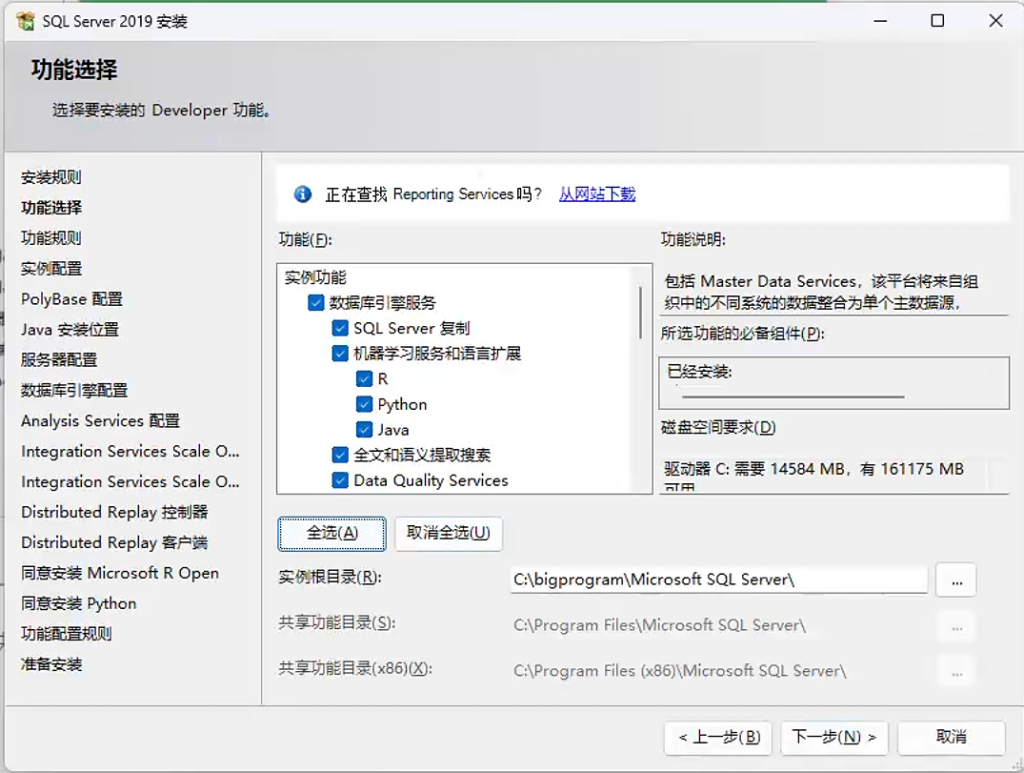Uncheck the R language checkbox
The width and height of the screenshot is (1024, 773).
pos(364,379)
